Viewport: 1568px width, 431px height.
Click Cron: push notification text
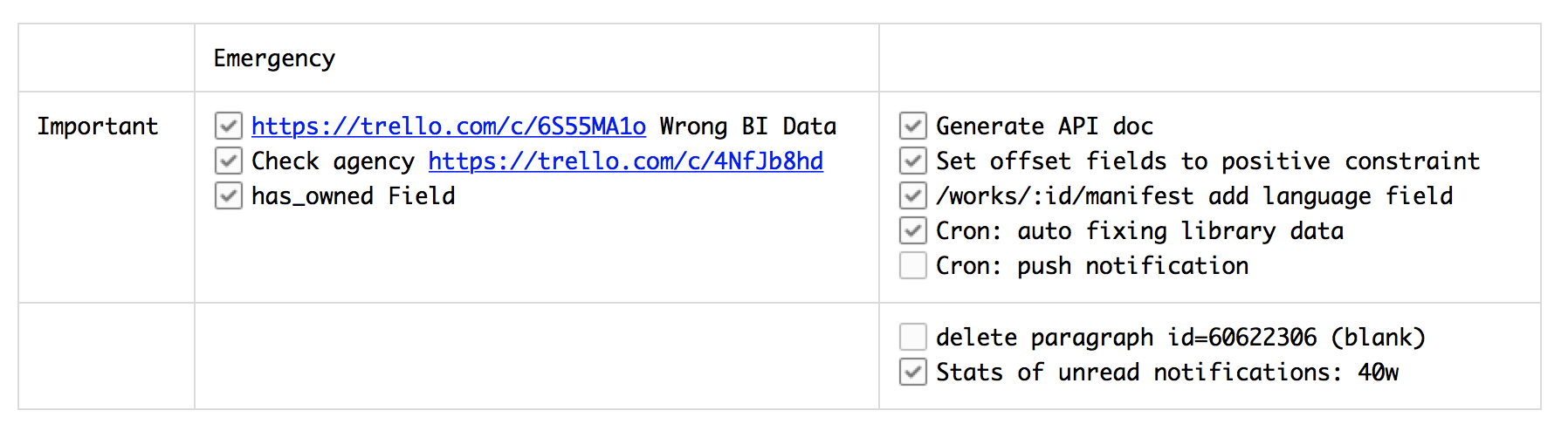click(x=1092, y=267)
